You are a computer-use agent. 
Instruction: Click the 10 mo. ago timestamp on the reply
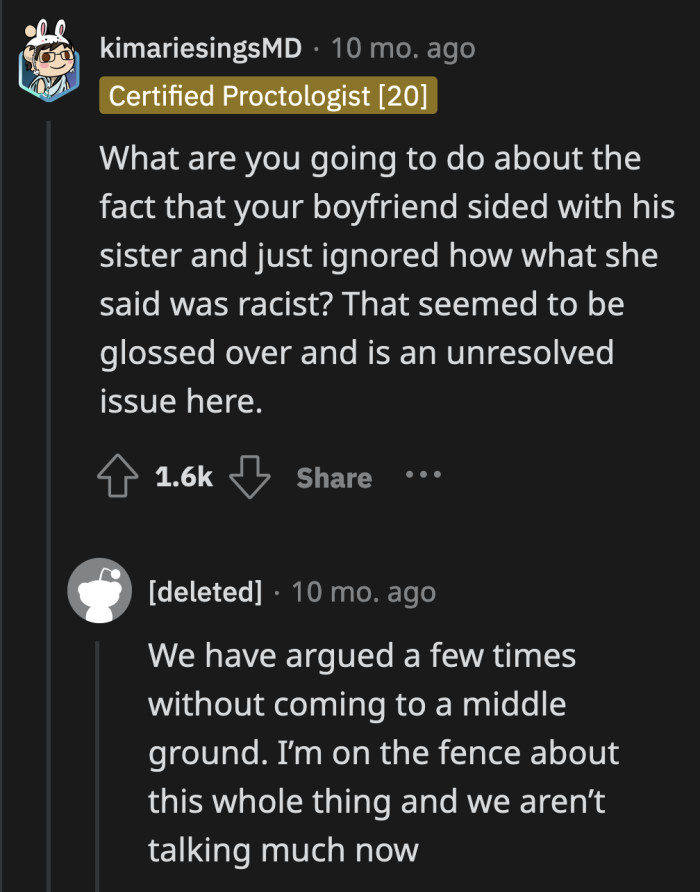tap(365, 591)
